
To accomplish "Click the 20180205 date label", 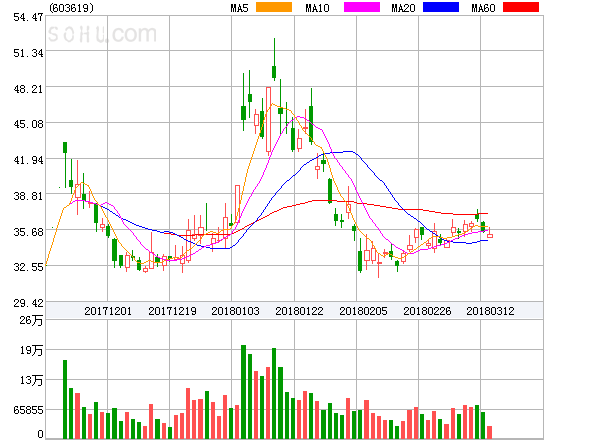I will [x=363, y=311].
